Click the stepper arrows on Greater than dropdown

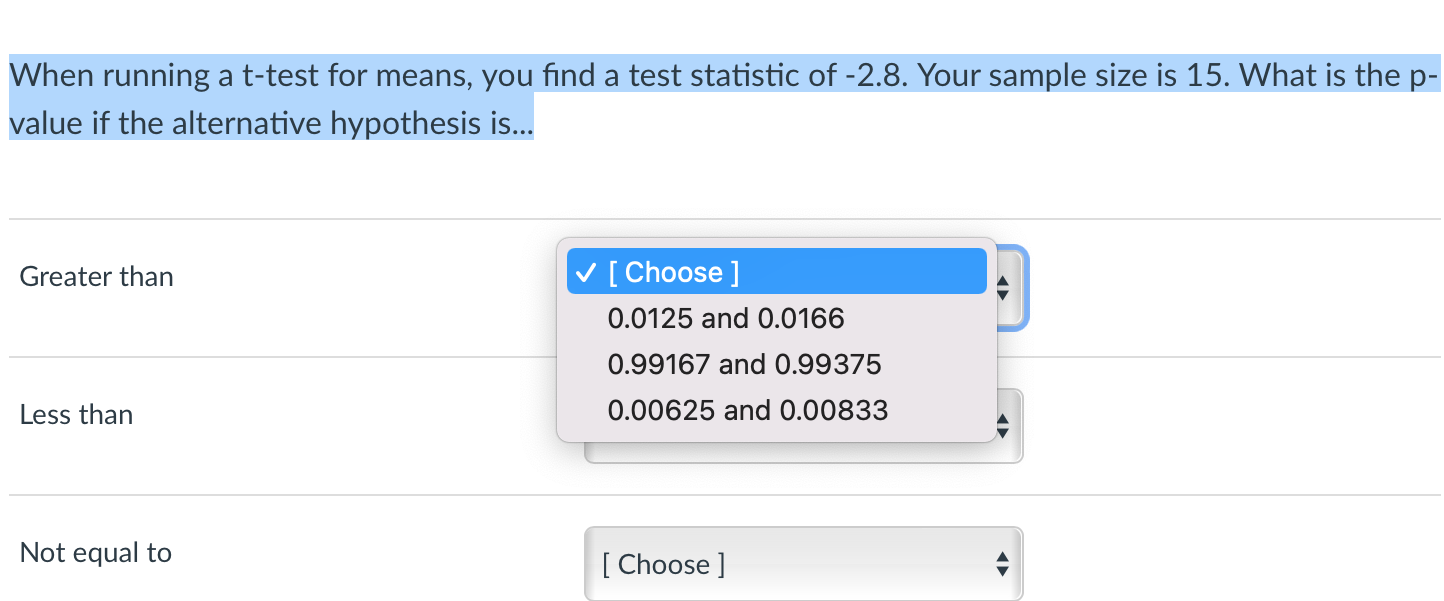click(1001, 289)
